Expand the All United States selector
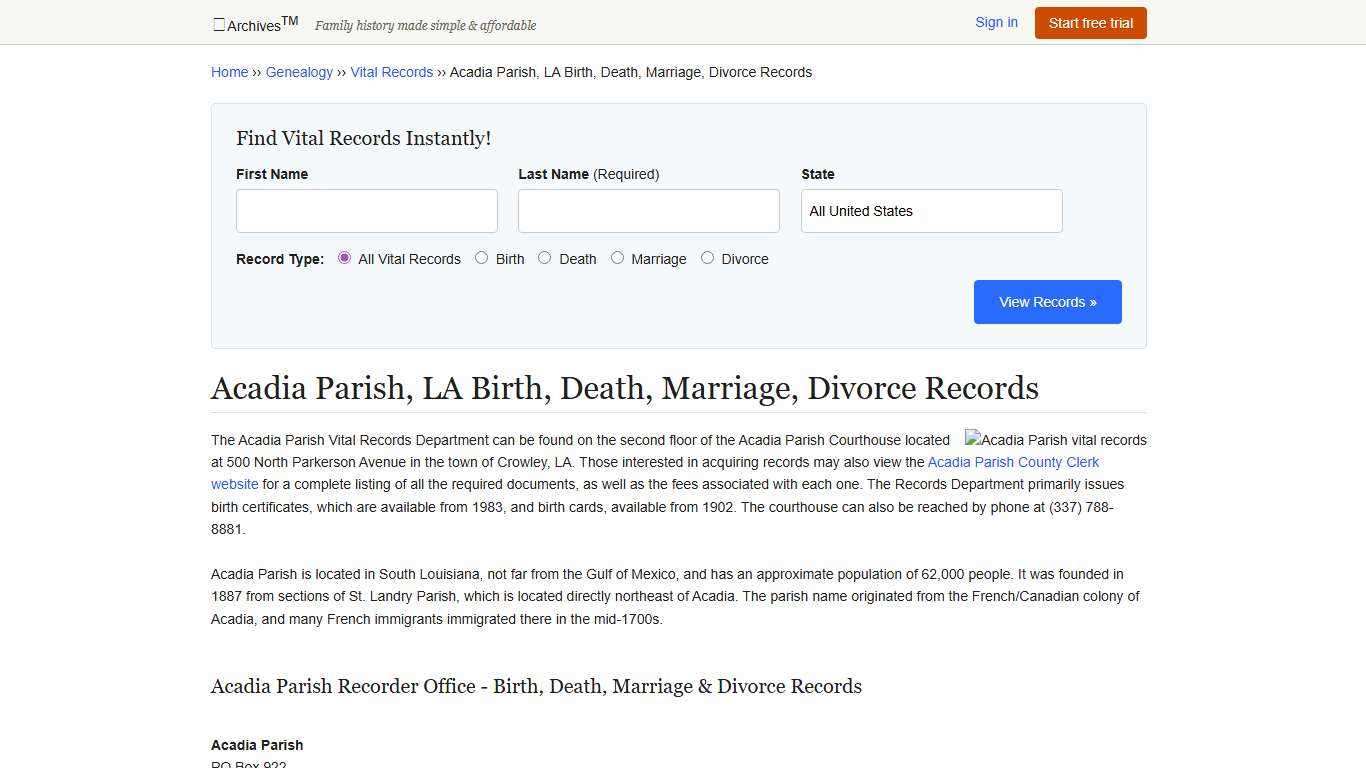The width and height of the screenshot is (1366, 768). [x=931, y=211]
